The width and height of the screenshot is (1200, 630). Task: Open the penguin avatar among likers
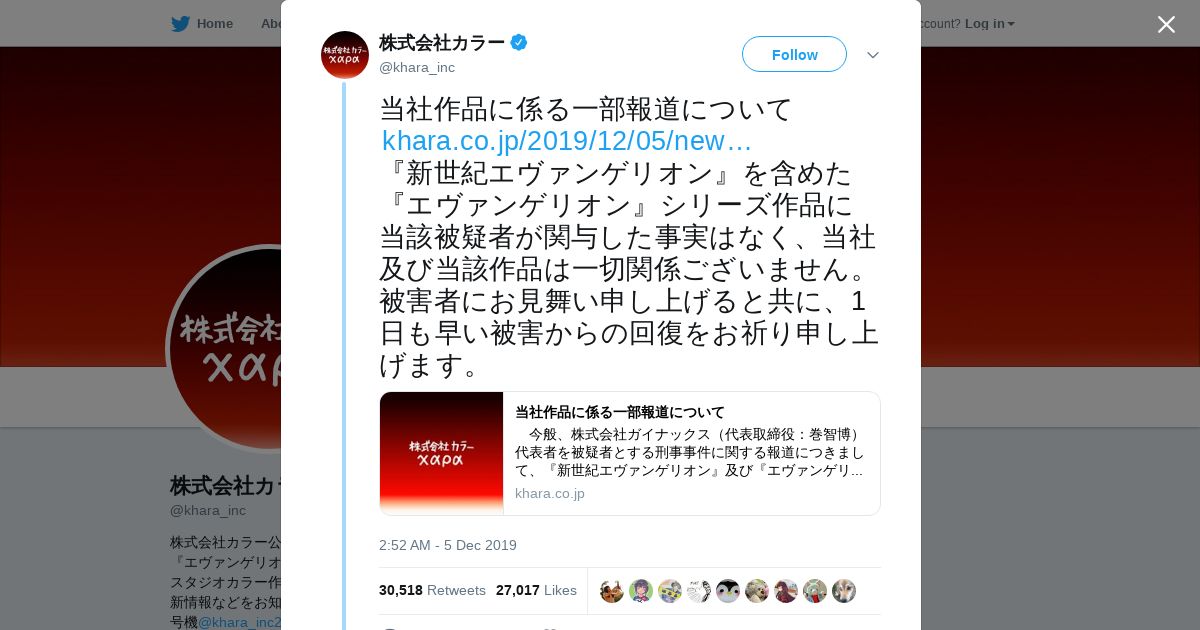pos(728,591)
